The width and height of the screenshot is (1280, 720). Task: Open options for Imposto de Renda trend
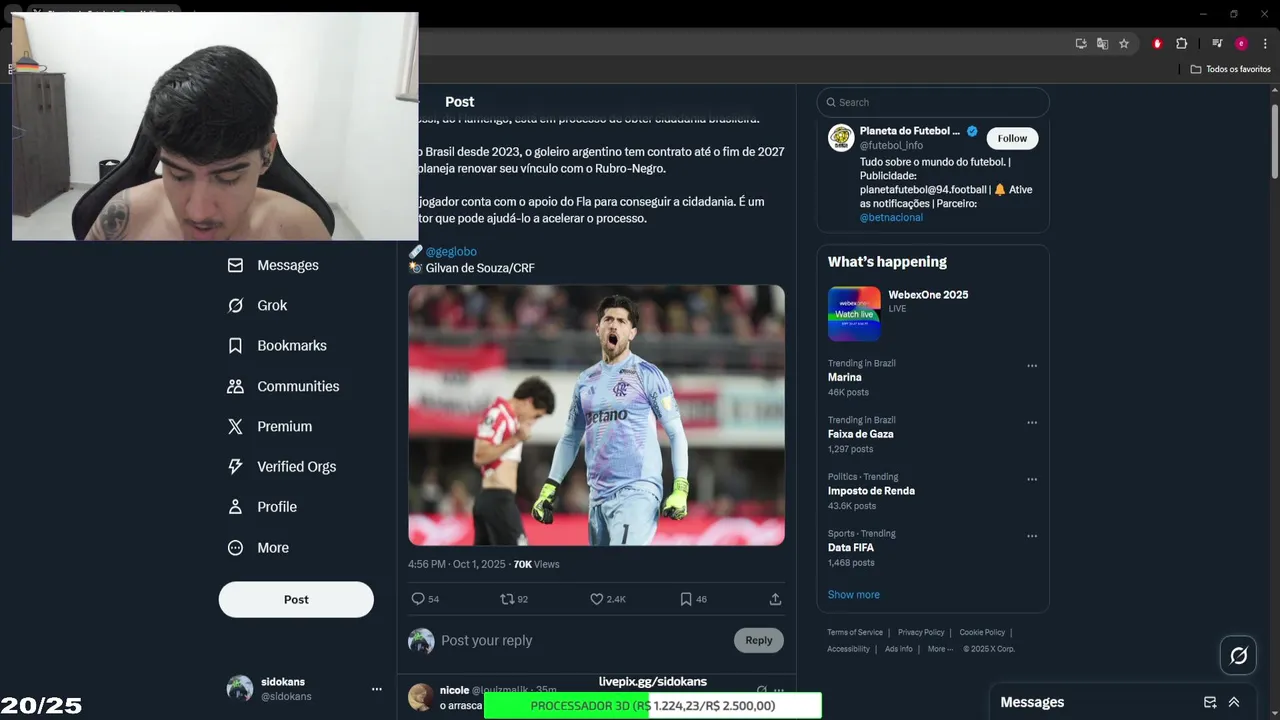coord(1032,479)
